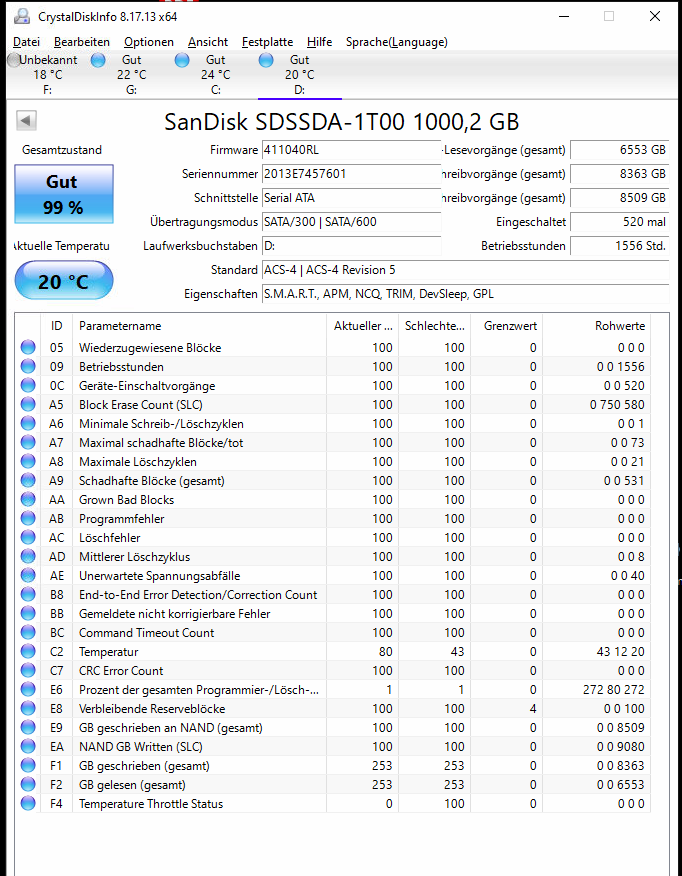Click the previous disk arrow button
This screenshot has height=876, width=682.
click(26, 120)
